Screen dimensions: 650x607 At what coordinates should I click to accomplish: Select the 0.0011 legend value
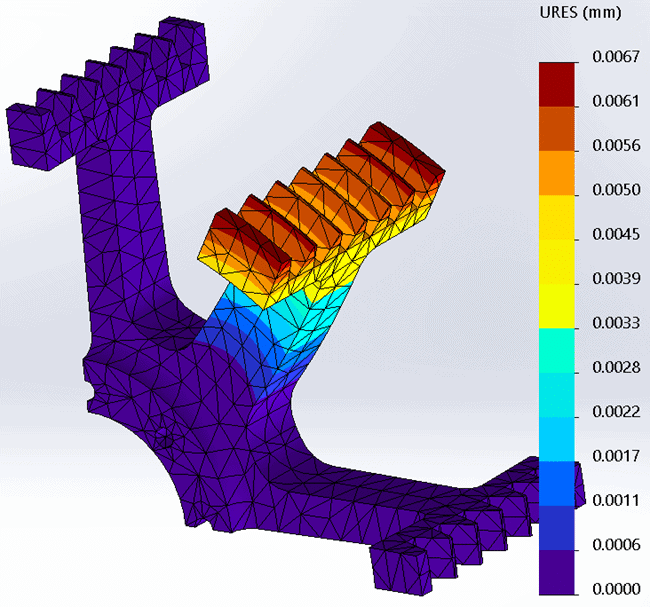616,500
